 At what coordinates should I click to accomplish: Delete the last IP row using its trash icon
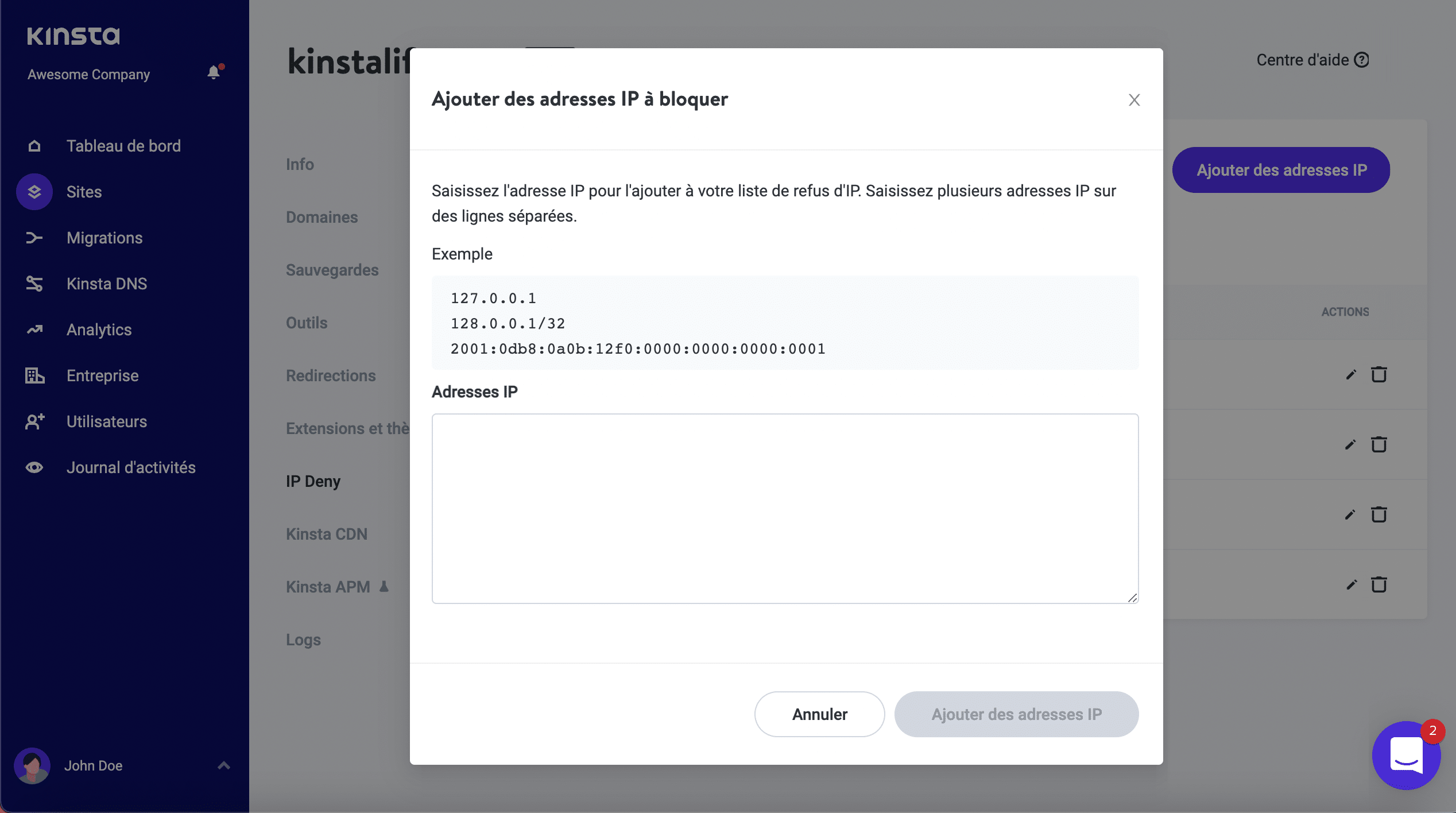click(x=1378, y=584)
